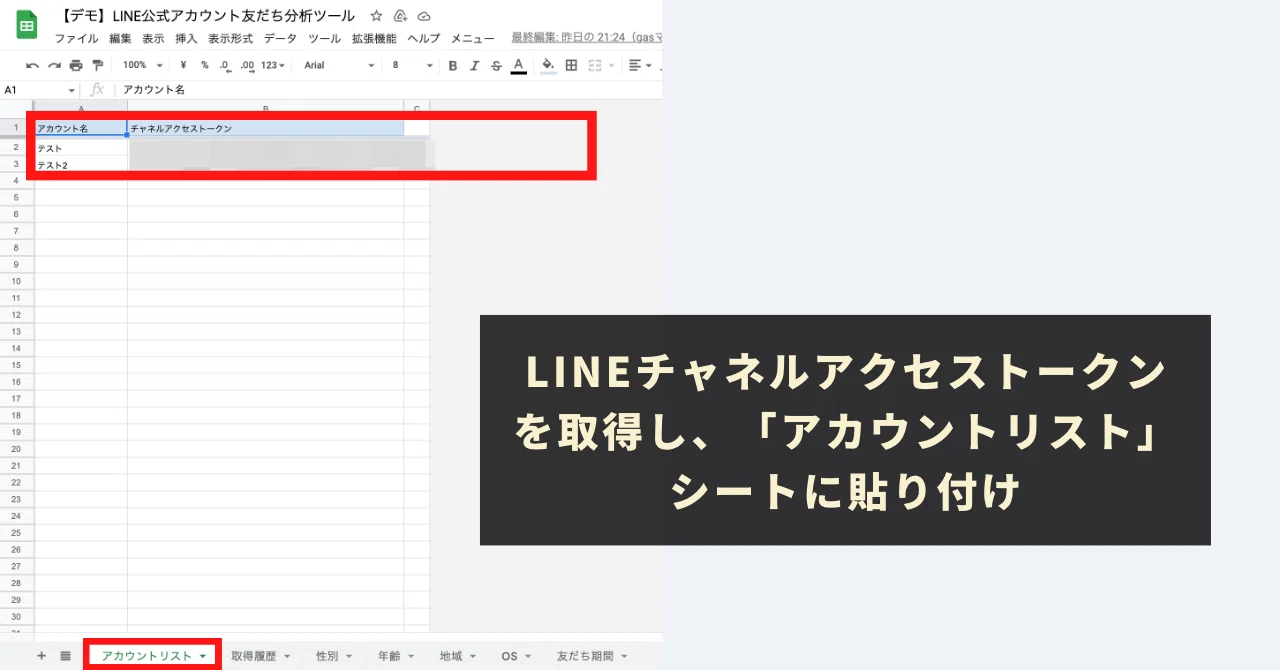Decrease decimal places
Image resolution: width=1280 pixels, height=670 pixels.
click(225, 65)
